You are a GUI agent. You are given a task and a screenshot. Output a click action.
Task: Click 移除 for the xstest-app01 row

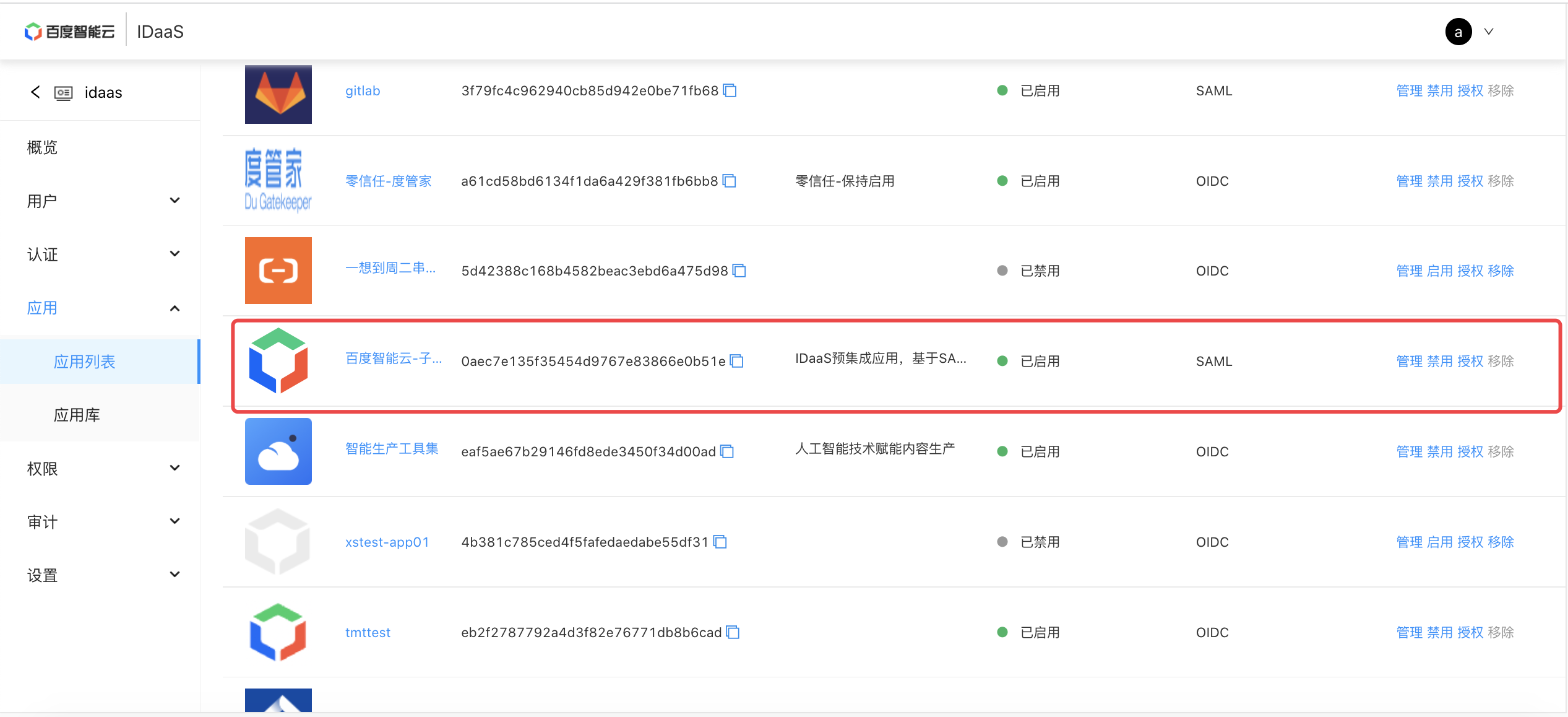(1501, 542)
